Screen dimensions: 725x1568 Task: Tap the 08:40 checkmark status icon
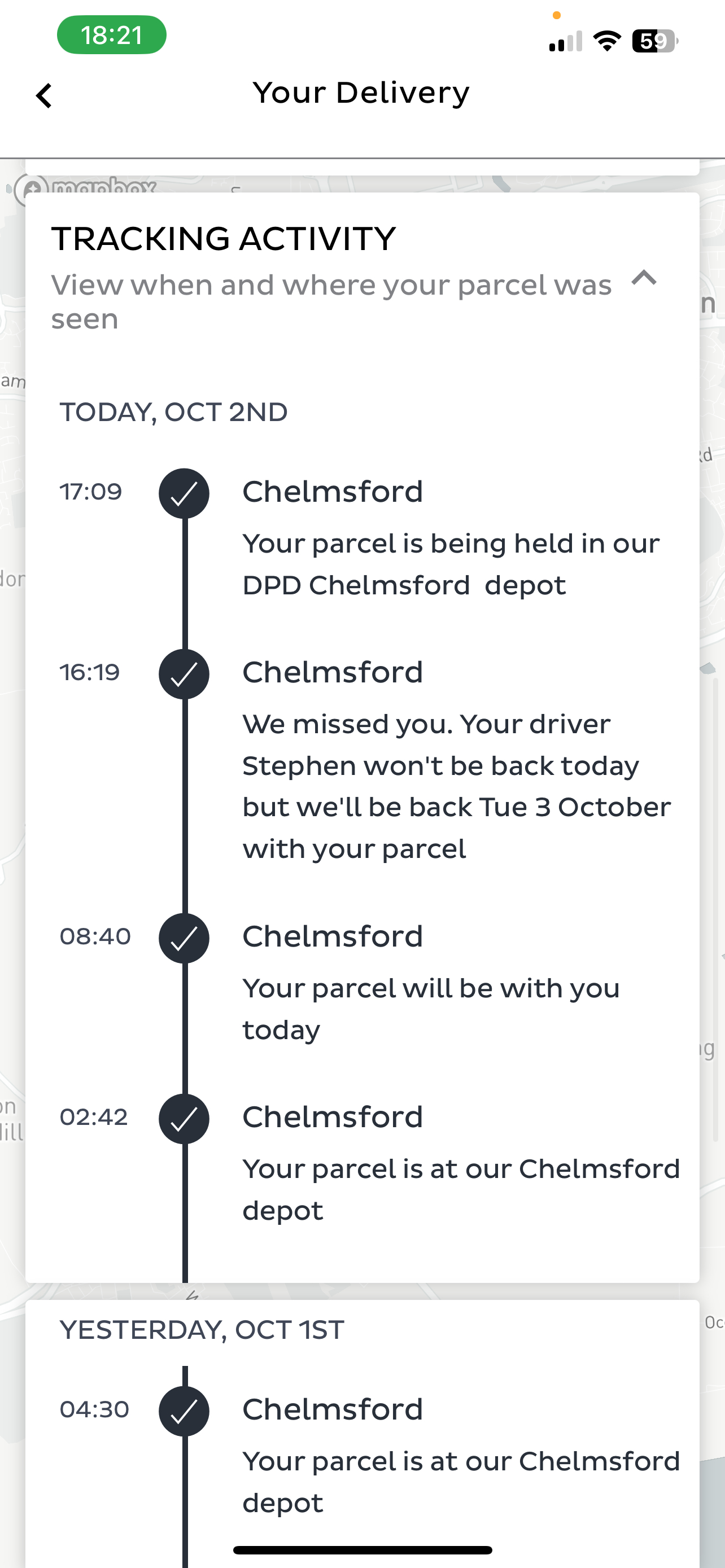click(184, 938)
